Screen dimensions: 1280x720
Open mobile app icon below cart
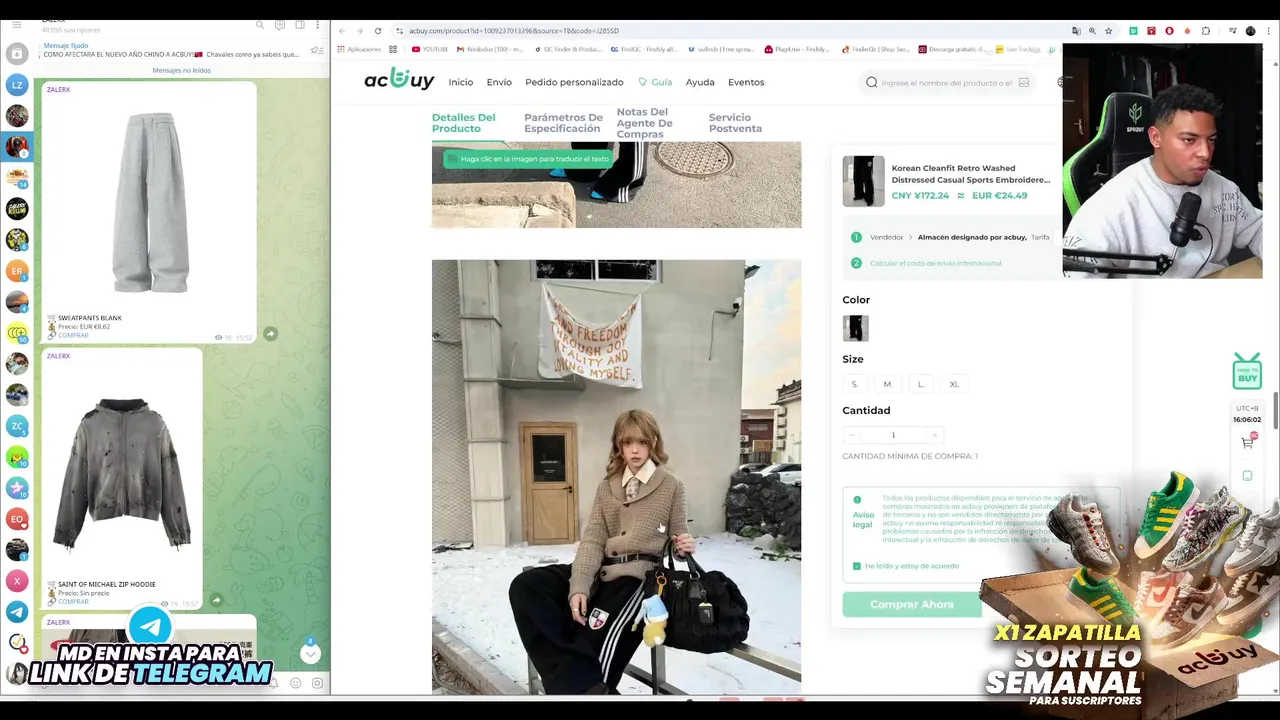coord(1247,475)
